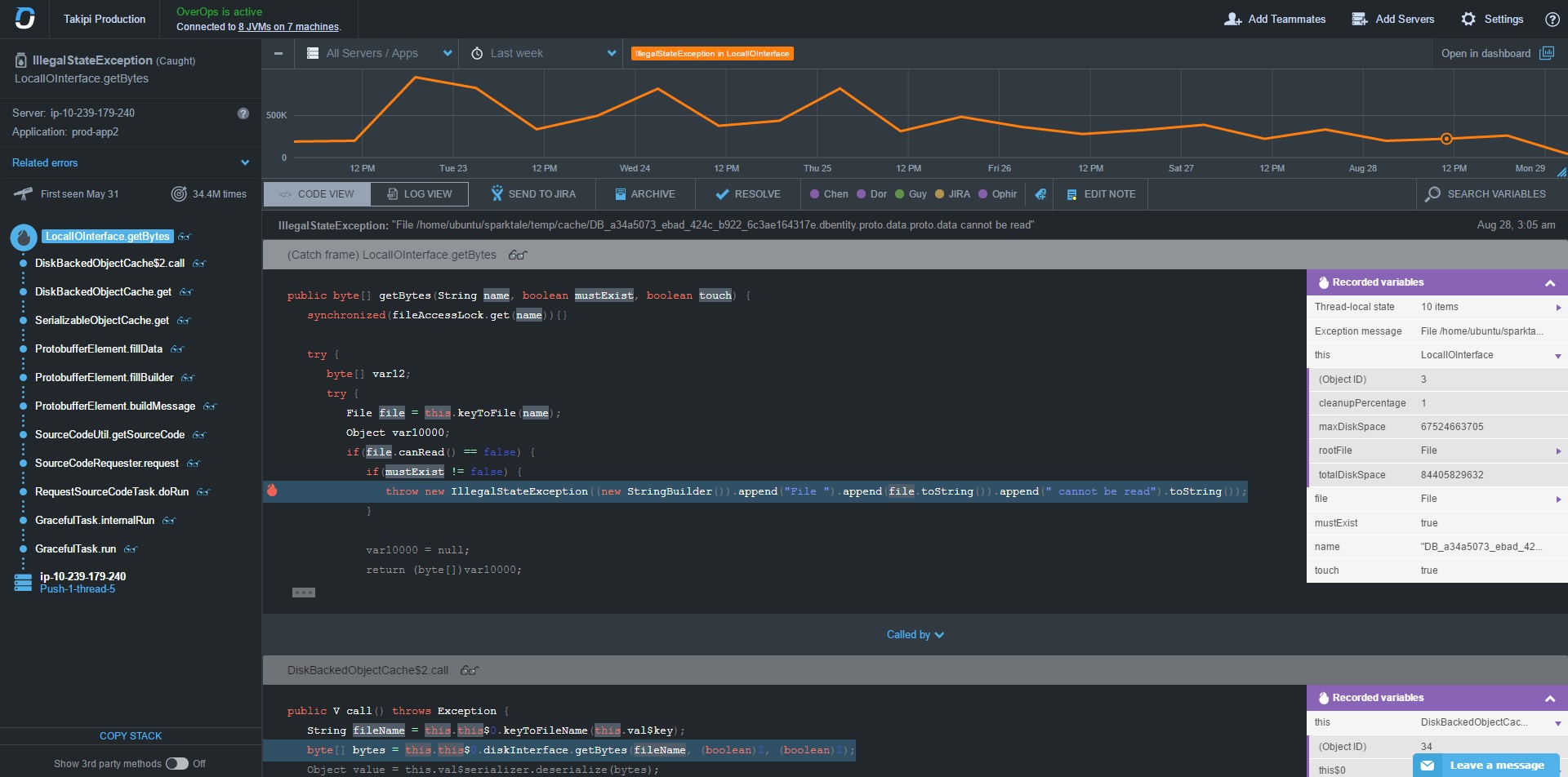The height and width of the screenshot is (777, 1568).
Task: Click the Add Servers icon
Action: coord(1360,19)
